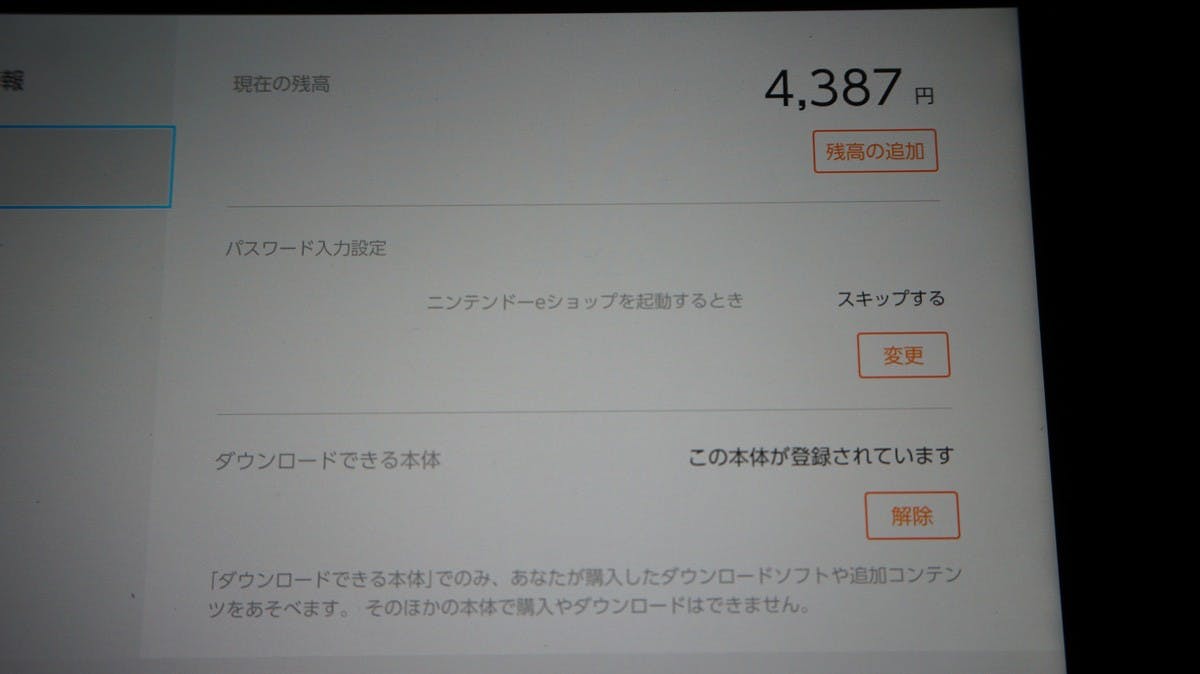Click the 現在の残高 label
Viewport: 1200px width, 674px height.
(x=281, y=84)
